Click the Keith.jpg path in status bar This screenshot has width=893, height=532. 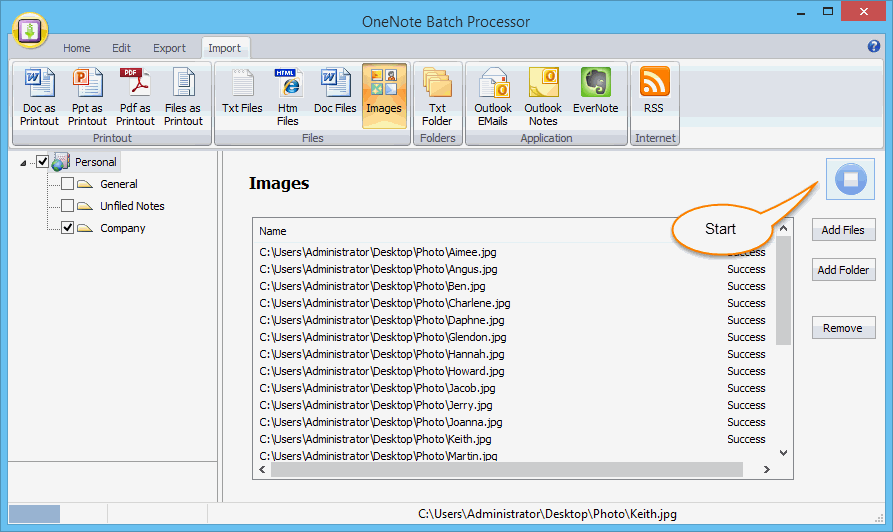tap(547, 514)
